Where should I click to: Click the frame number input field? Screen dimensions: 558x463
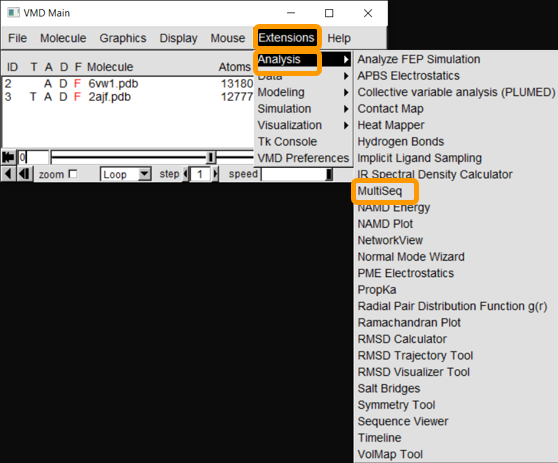[x=33, y=157]
